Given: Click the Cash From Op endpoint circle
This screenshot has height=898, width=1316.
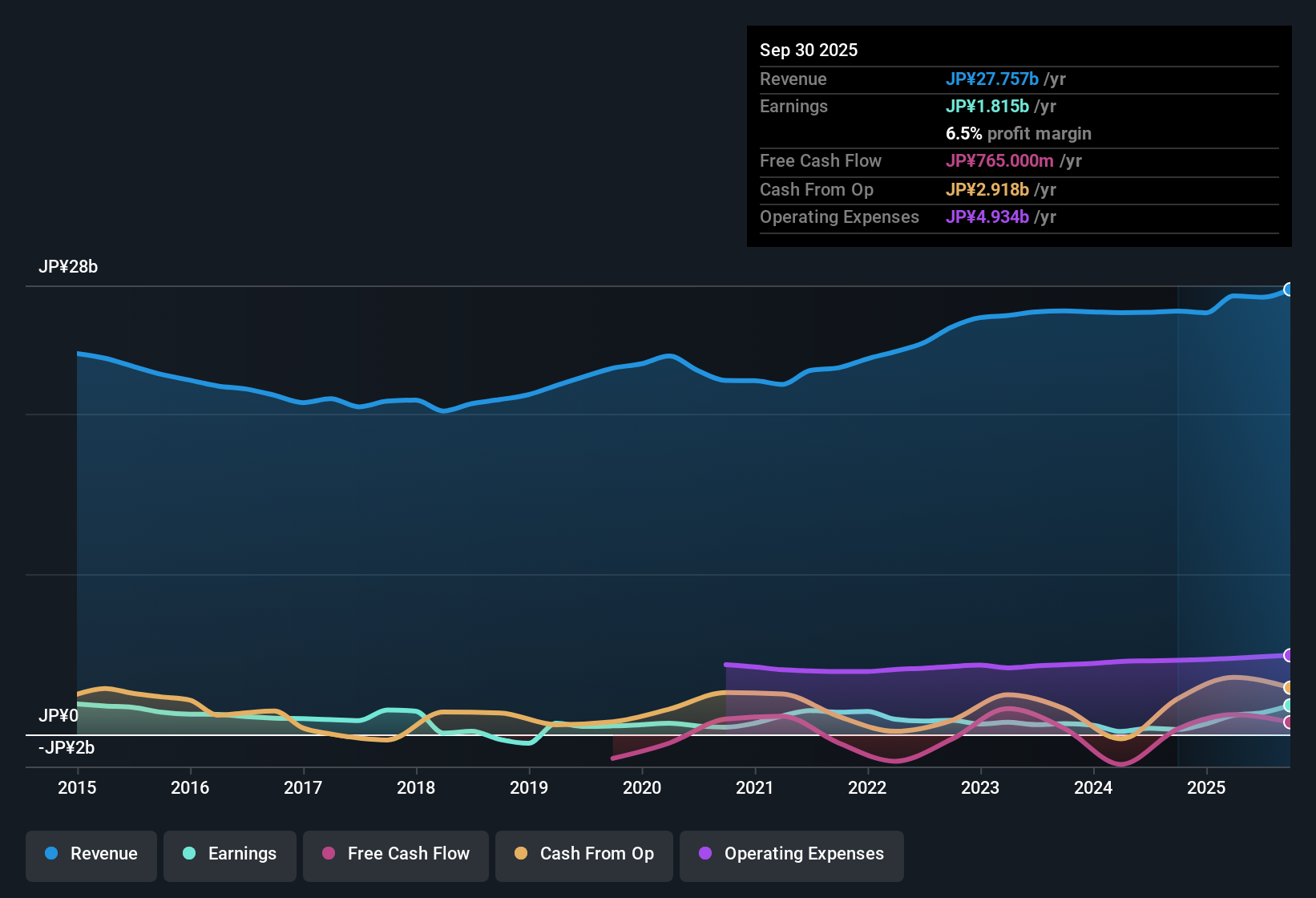Looking at the screenshot, I should pyautogui.click(x=1287, y=687).
